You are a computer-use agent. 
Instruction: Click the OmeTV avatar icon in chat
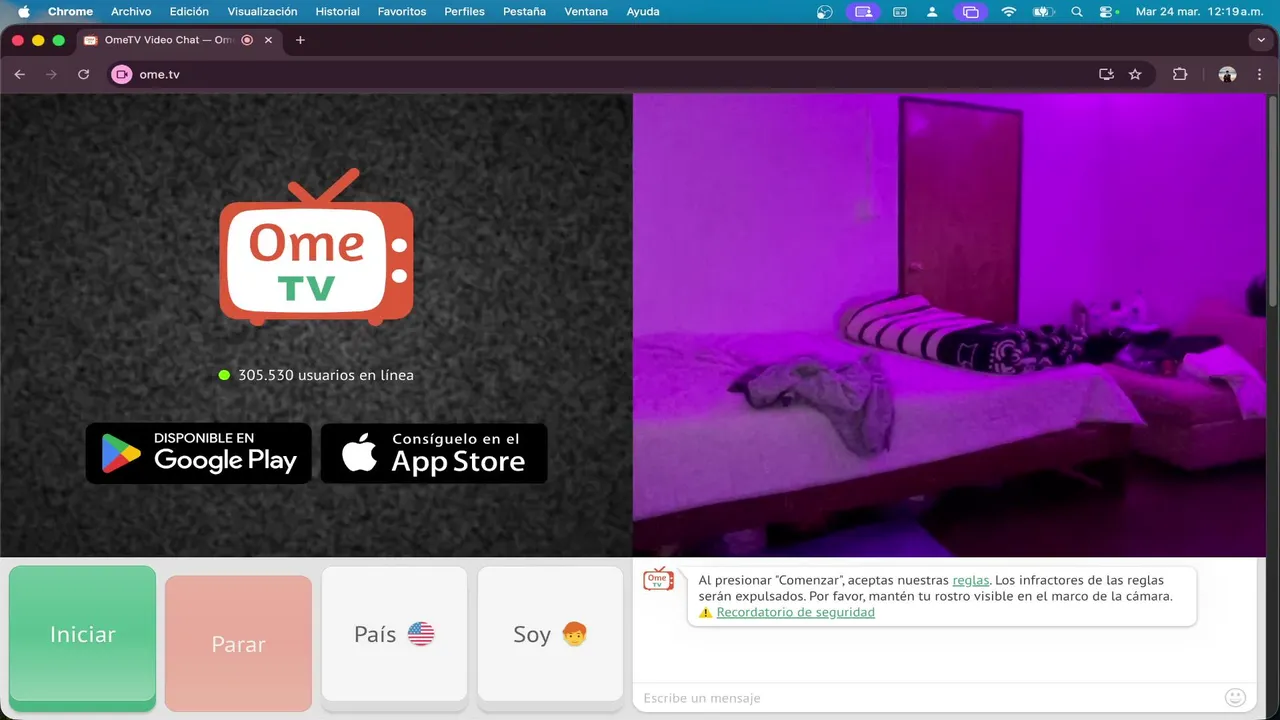pyautogui.click(x=658, y=579)
